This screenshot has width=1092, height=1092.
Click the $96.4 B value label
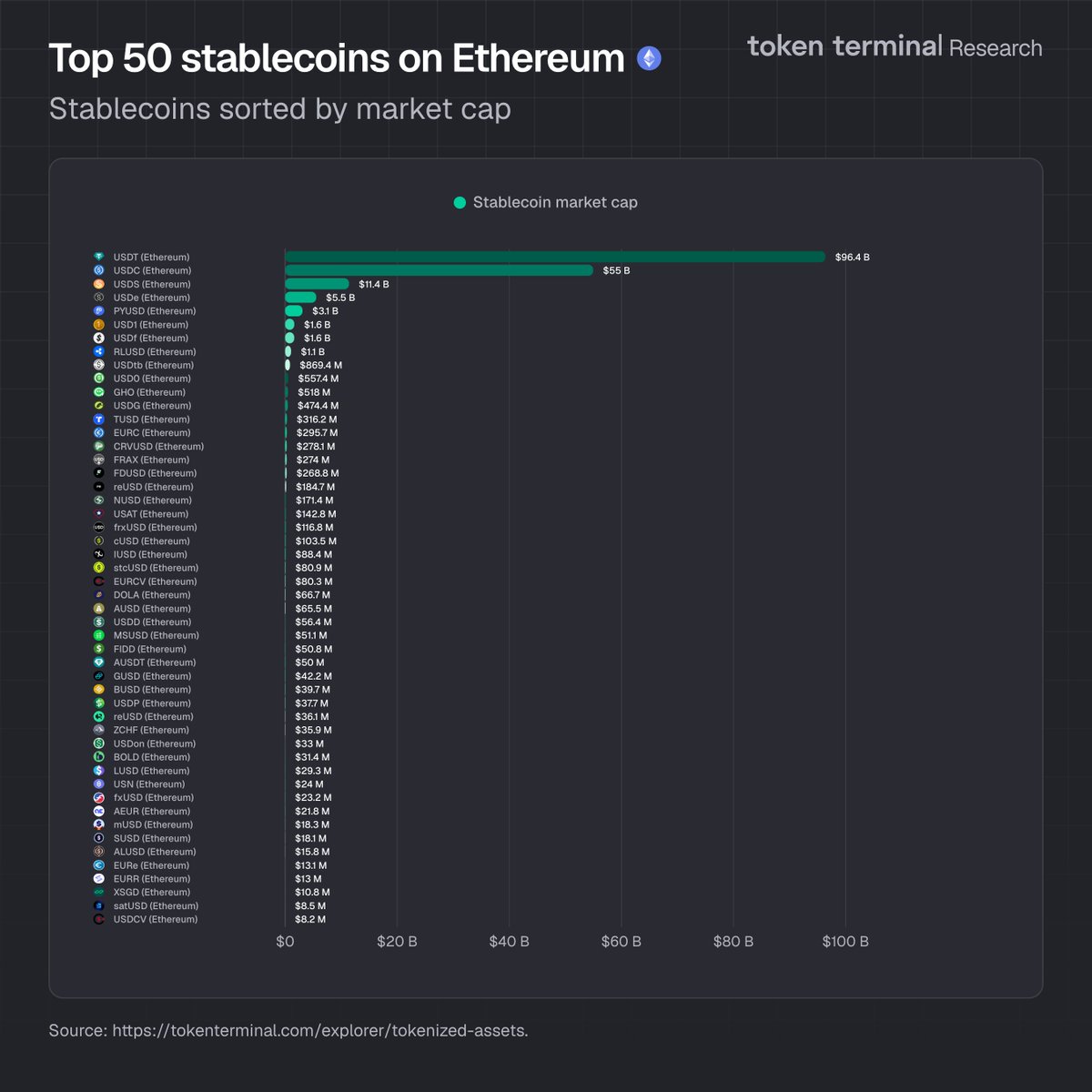tap(853, 258)
